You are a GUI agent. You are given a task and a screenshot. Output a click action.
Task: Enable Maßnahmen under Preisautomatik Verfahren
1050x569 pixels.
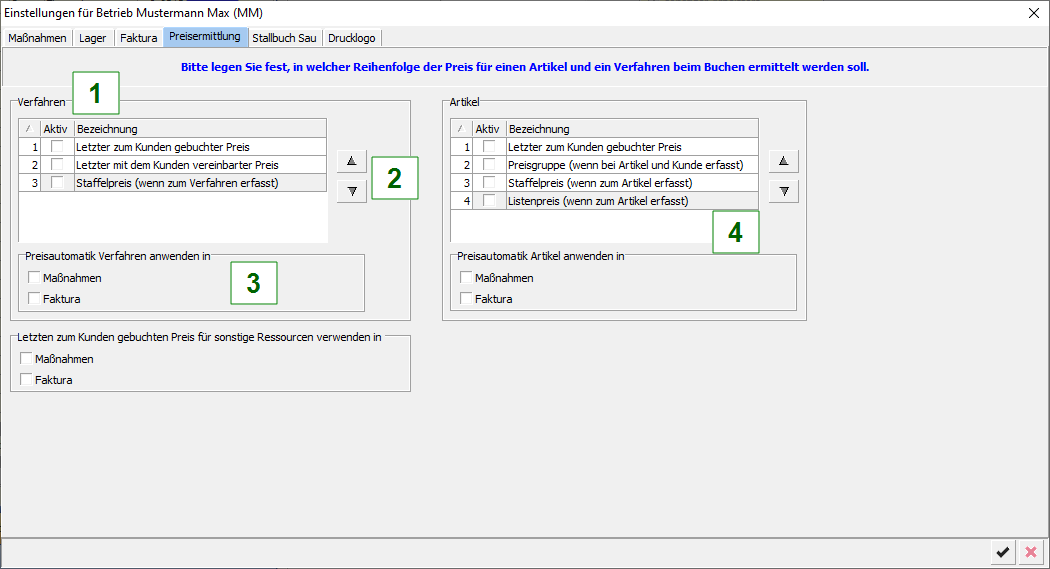pyautogui.click(x=36, y=278)
